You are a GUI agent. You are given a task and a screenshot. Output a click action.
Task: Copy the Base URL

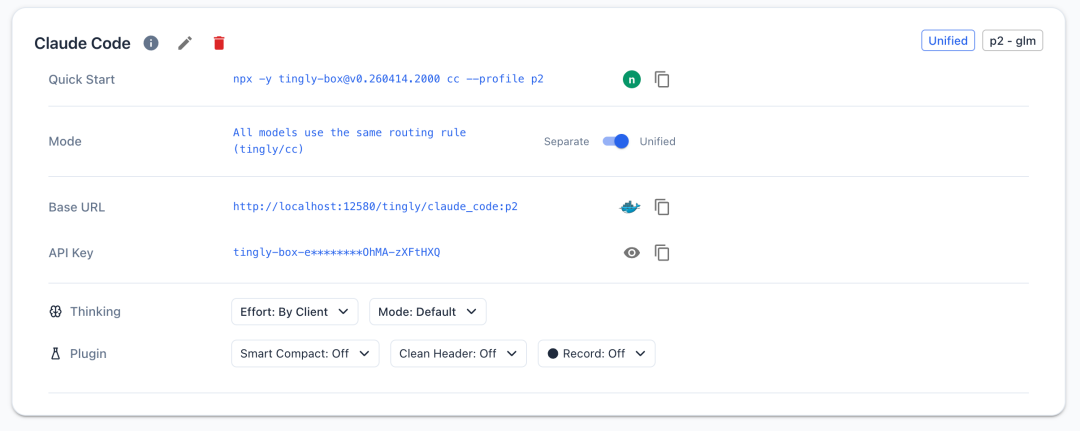662,207
